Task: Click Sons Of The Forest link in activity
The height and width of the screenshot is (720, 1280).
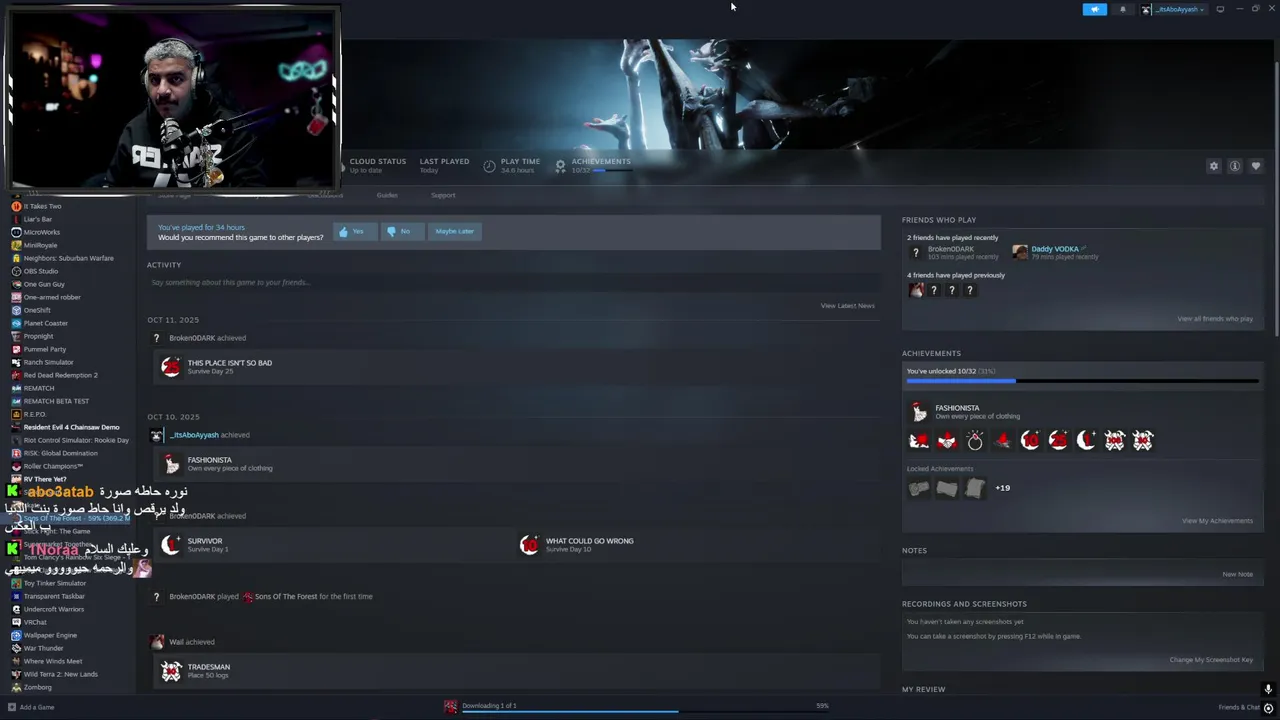Action: (x=286, y=597)
